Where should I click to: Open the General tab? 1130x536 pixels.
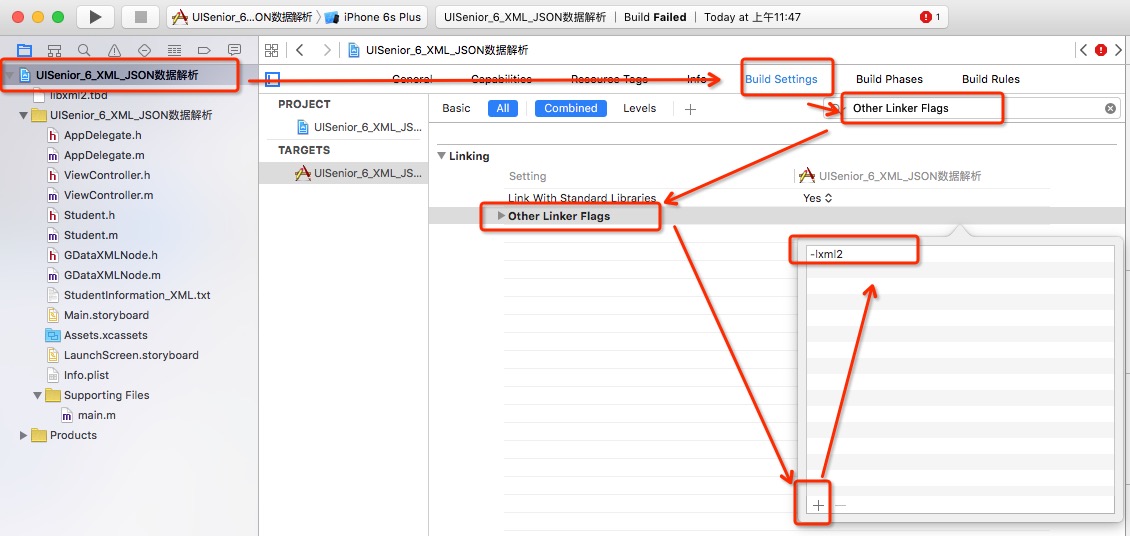tap(412, 79)
